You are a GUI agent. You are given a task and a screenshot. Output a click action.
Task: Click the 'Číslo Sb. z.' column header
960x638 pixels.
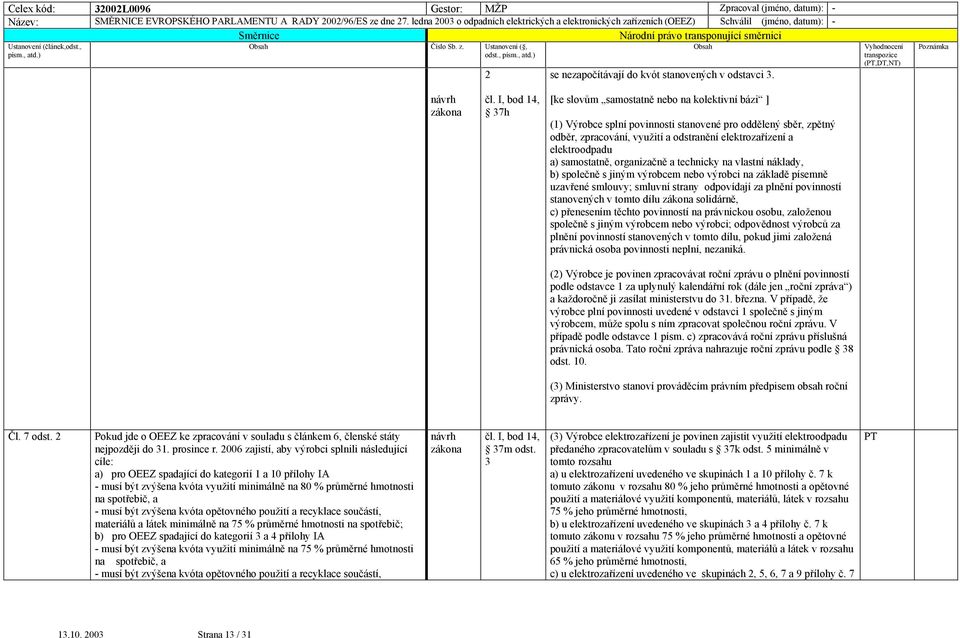(447, 47)
